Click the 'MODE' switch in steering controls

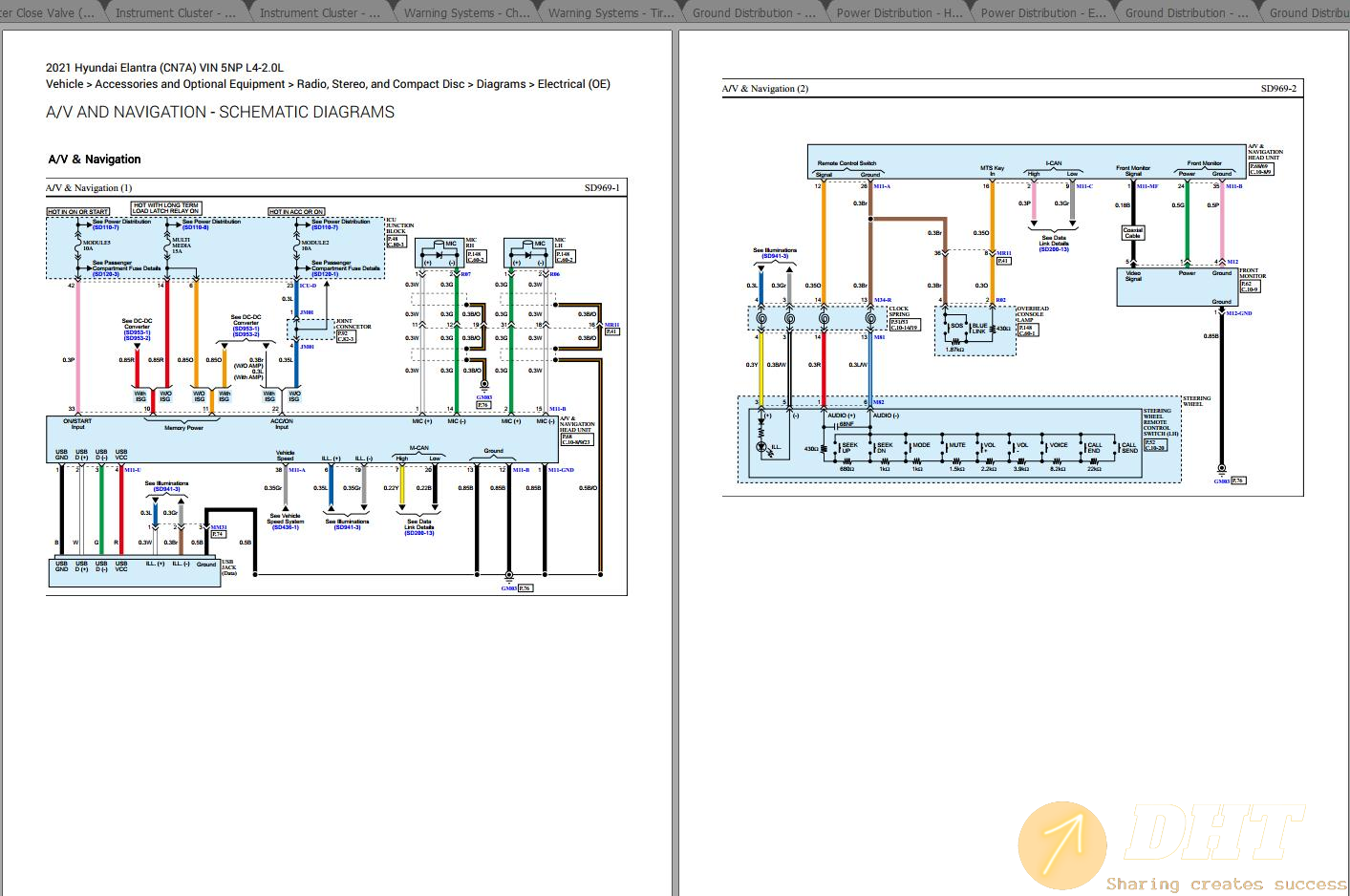[921, 445]
